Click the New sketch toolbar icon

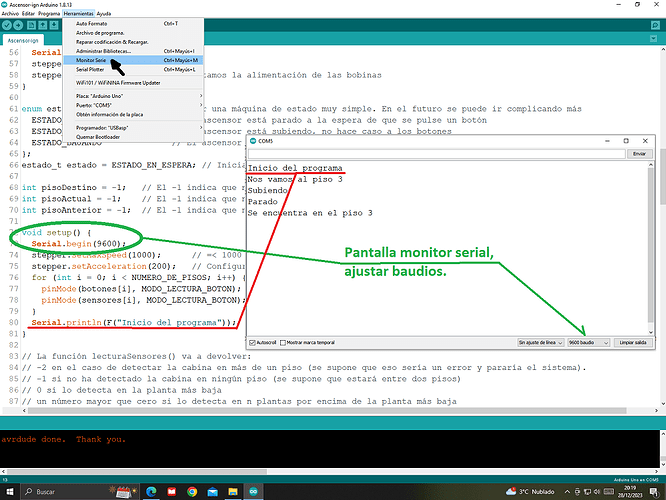[x=31, y=25]
